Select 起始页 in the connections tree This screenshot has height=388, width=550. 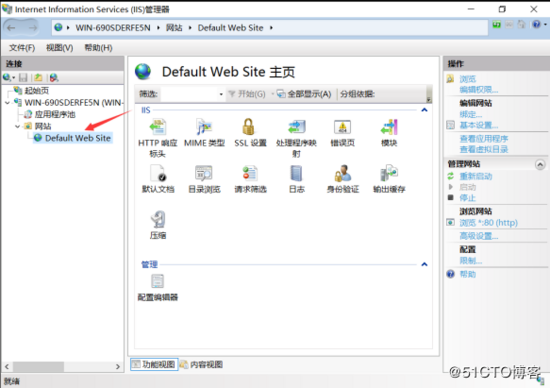(x=36, y=91)
